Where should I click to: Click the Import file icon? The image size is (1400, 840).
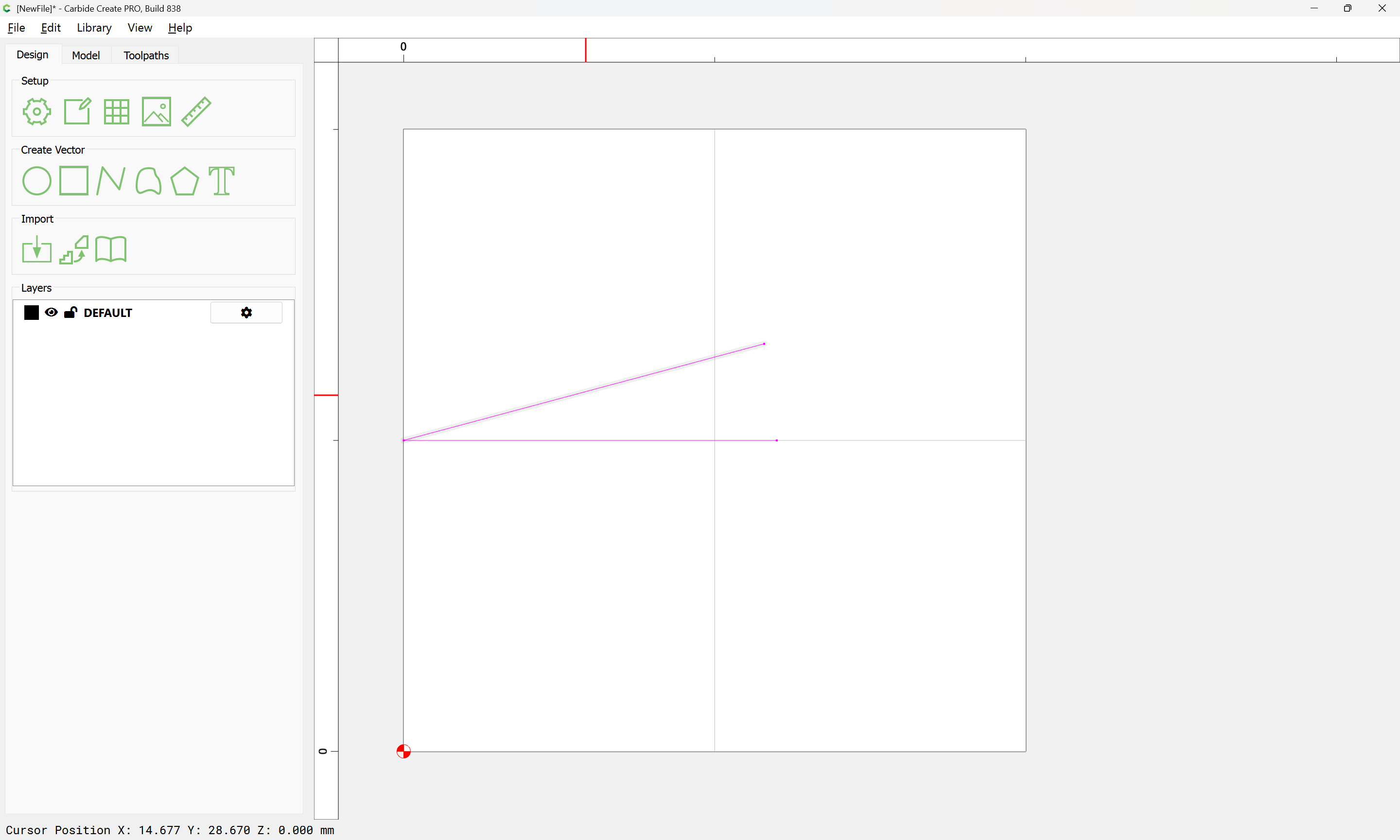click(x=37, y=250)
